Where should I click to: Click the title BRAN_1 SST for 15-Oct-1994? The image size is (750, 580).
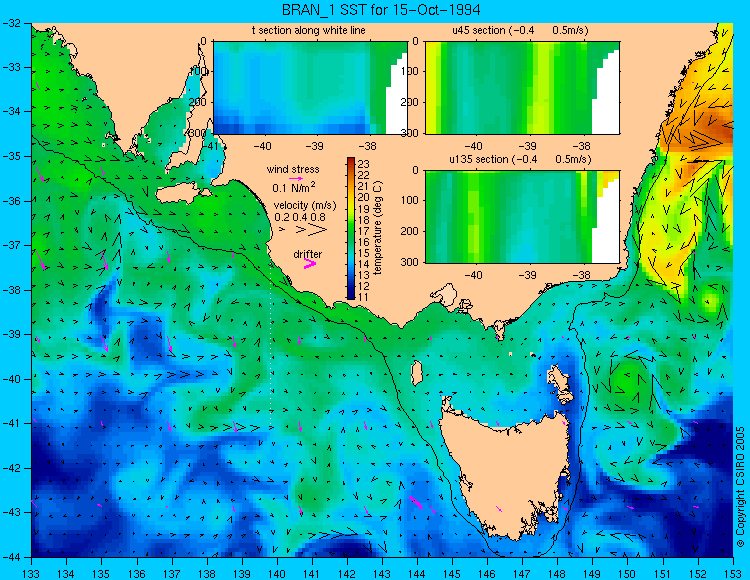click(381, 10)
